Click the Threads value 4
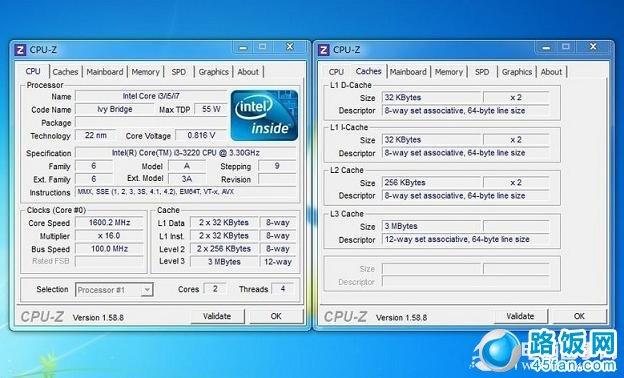Viewport: 624px width, 378px height. (x=283, y=289)
